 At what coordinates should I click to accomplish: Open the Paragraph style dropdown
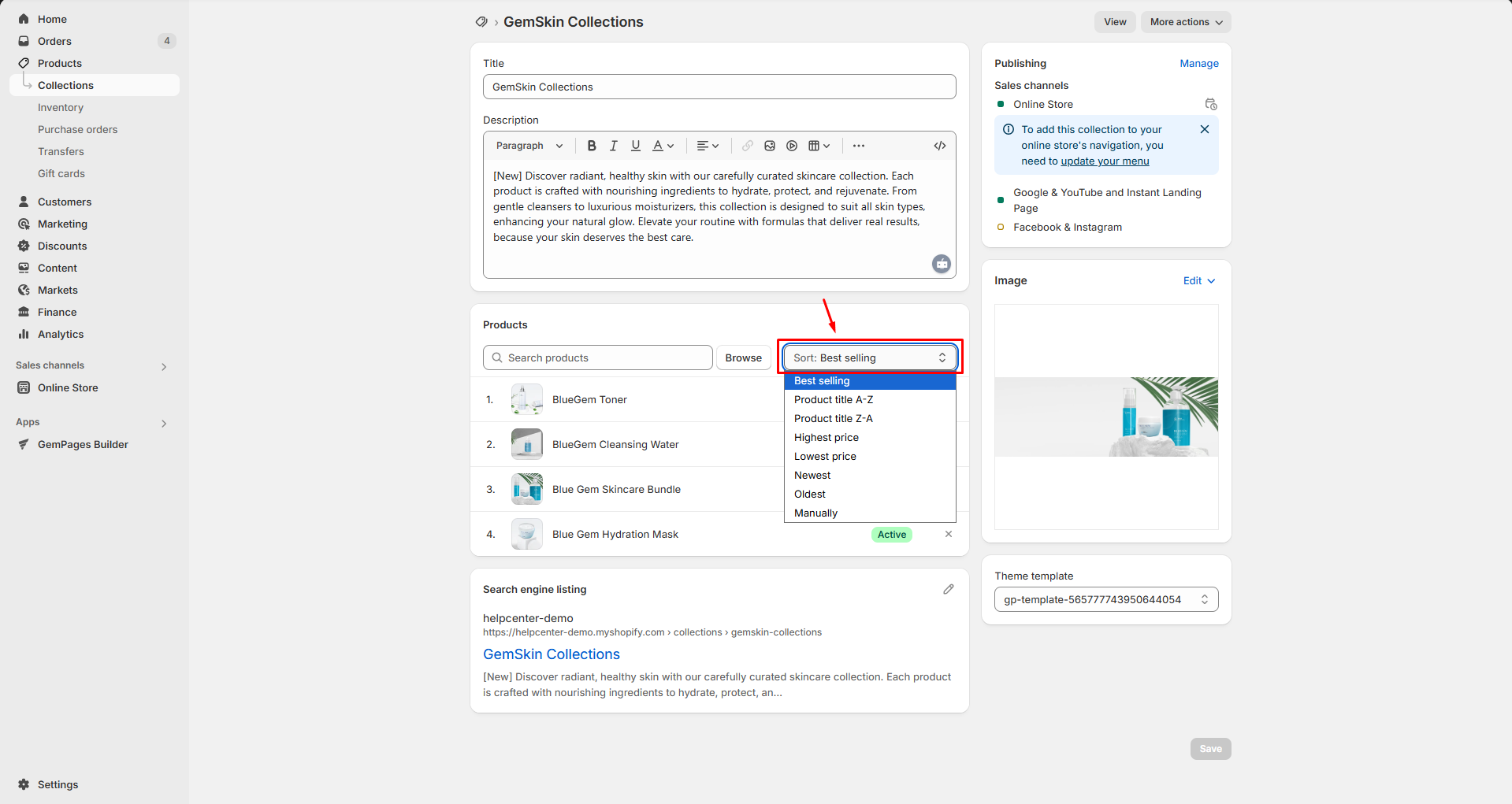pos(529,146)
